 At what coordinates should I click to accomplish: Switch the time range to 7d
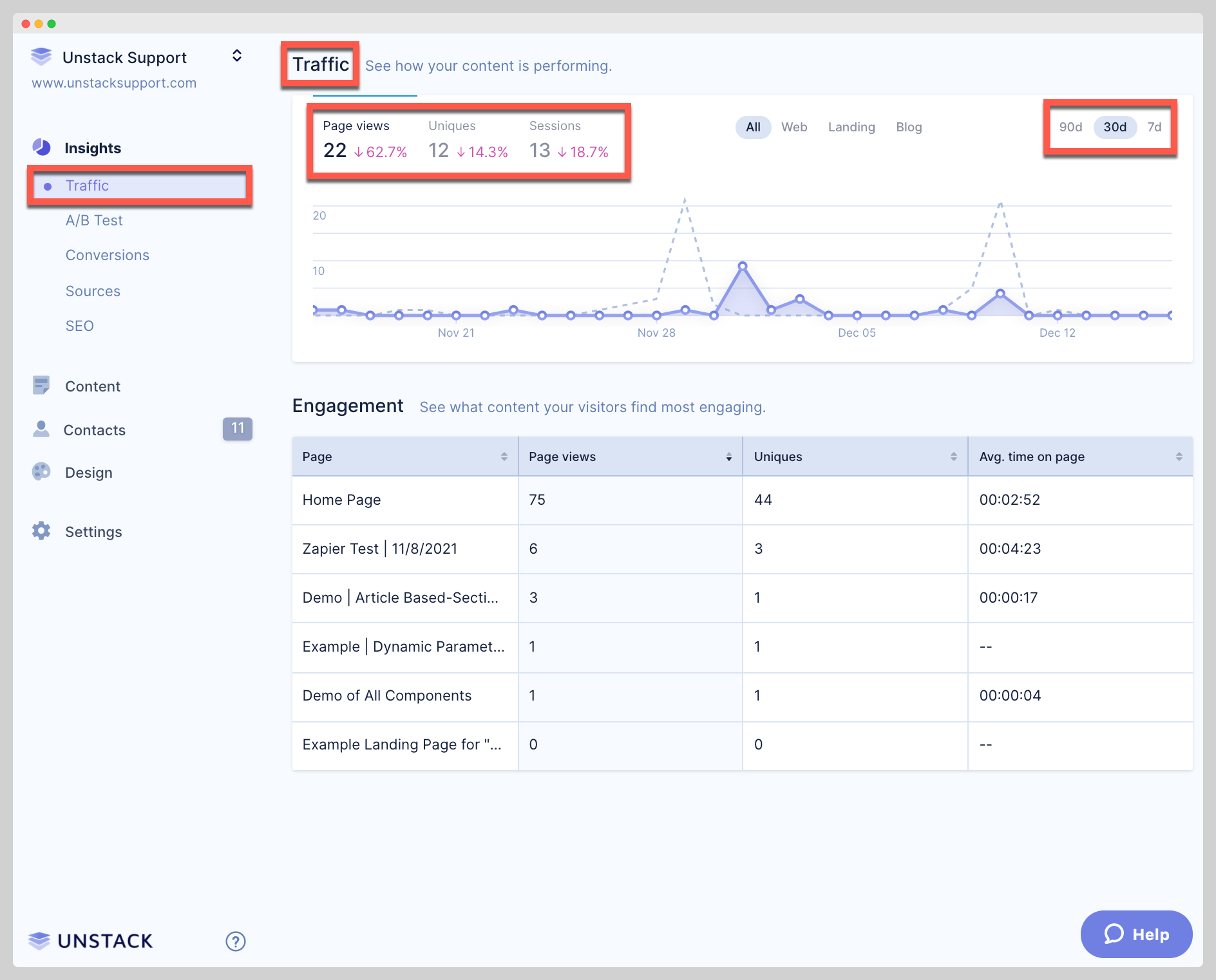(x=1154, y=127)
